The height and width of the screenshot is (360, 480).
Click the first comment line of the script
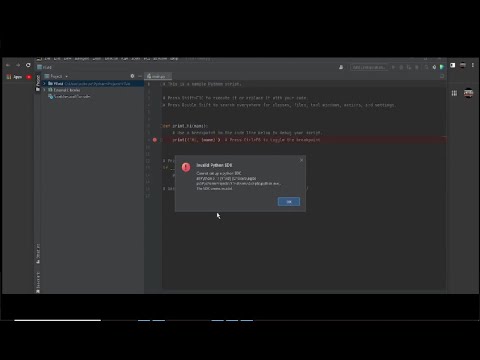coord(202,84)
